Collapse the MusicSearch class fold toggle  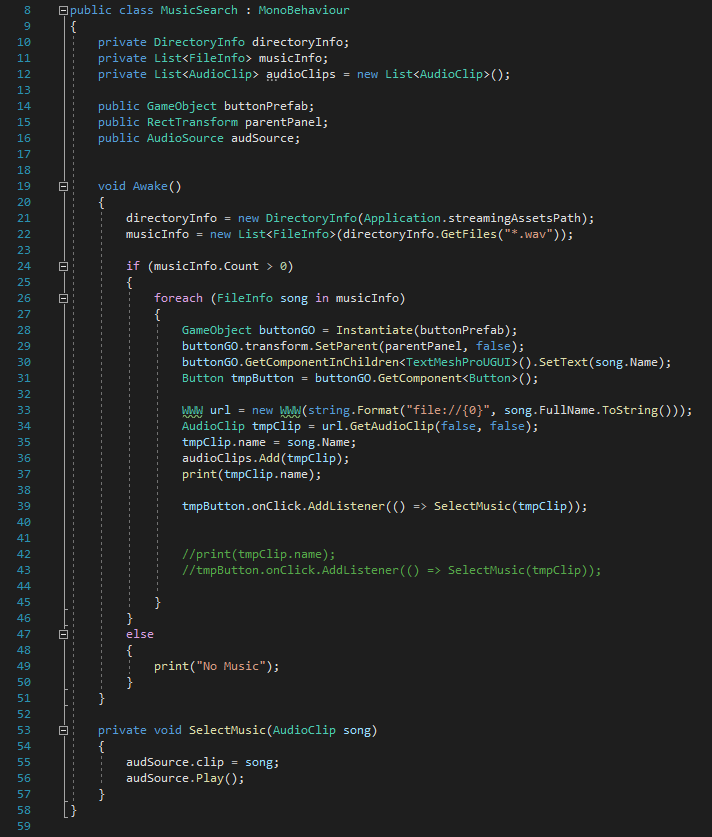[64, 10]
